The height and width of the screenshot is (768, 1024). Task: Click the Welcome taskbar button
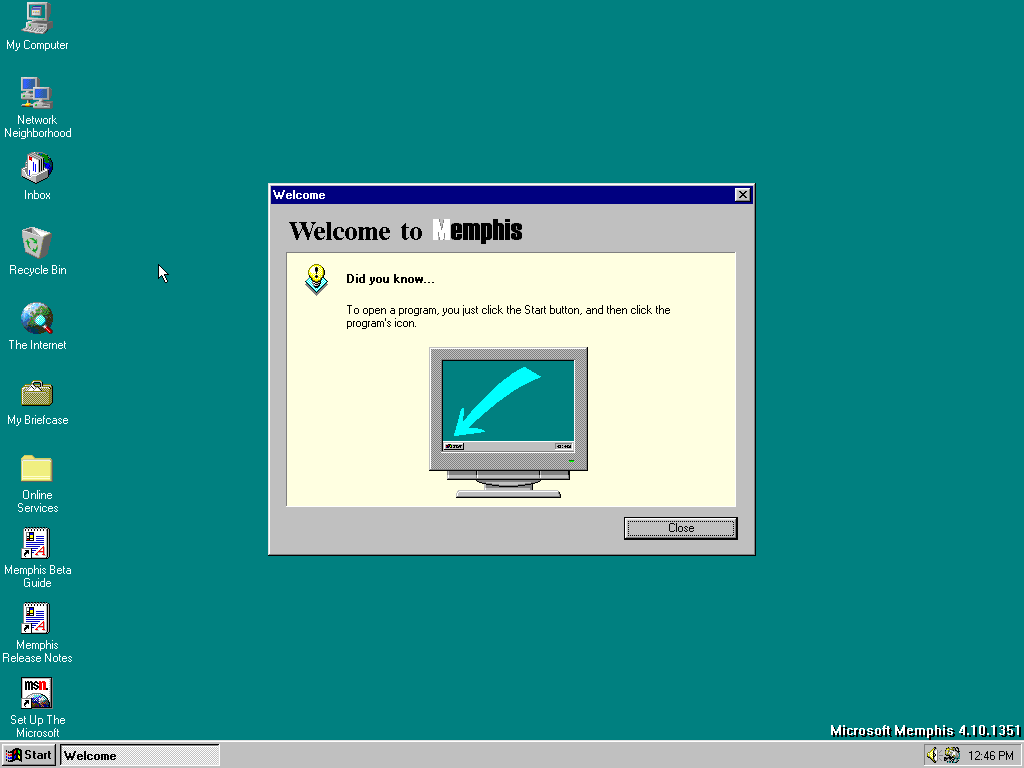(140, 755)
